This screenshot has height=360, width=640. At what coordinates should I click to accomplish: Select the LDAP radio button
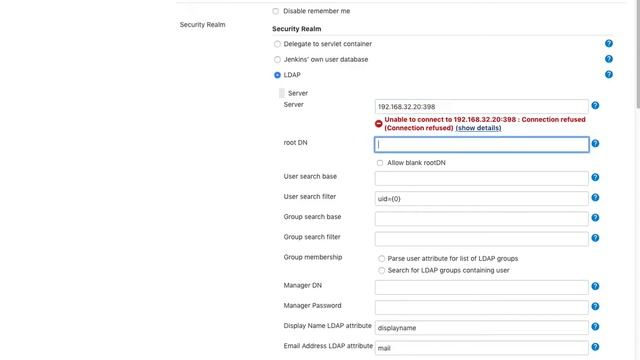point(277,75)
